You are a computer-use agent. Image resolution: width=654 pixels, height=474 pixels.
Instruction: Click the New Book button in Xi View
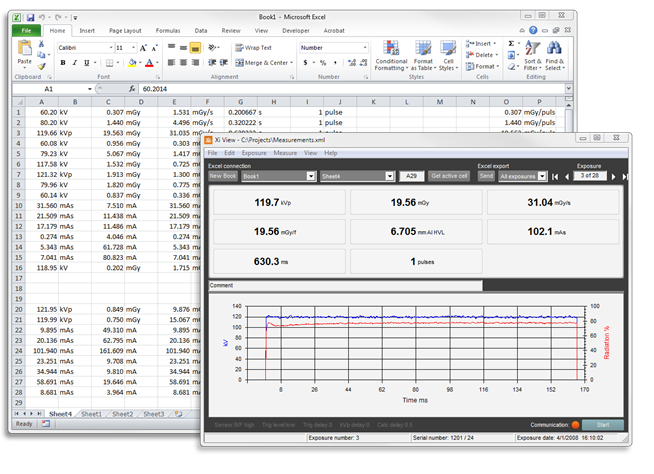pyautogui.click(x=223, y=176)
